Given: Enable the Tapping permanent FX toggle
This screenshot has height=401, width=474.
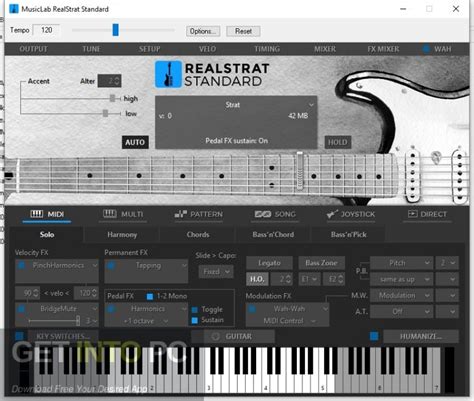Looking at the screenshot, I should [x=111, y=266].
